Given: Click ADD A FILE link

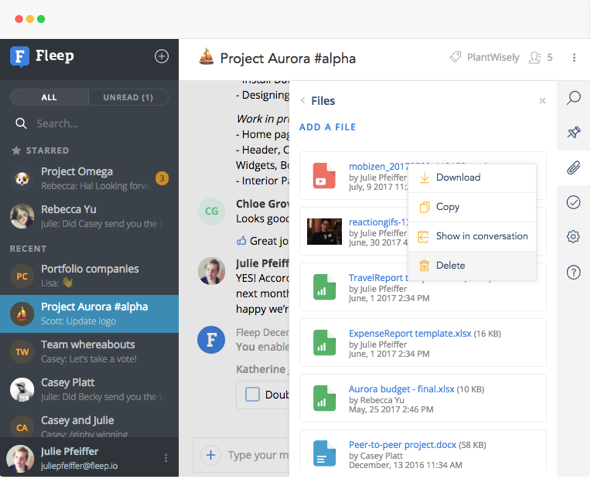Looking at the screenshot, I should pos(327,127).
